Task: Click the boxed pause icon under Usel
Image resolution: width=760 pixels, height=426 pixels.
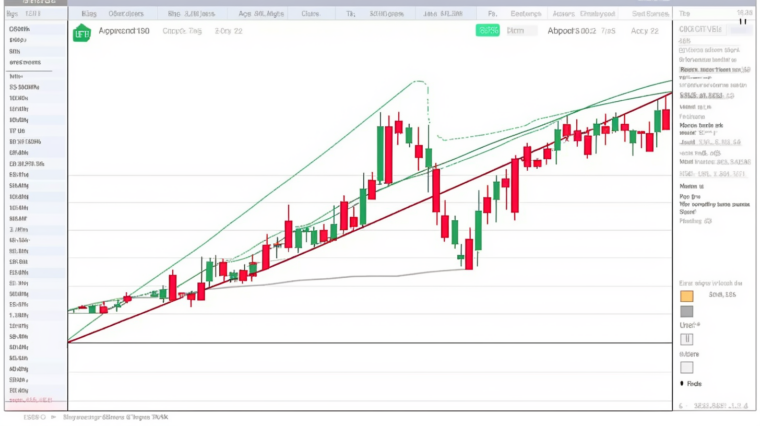Action: 687,339
